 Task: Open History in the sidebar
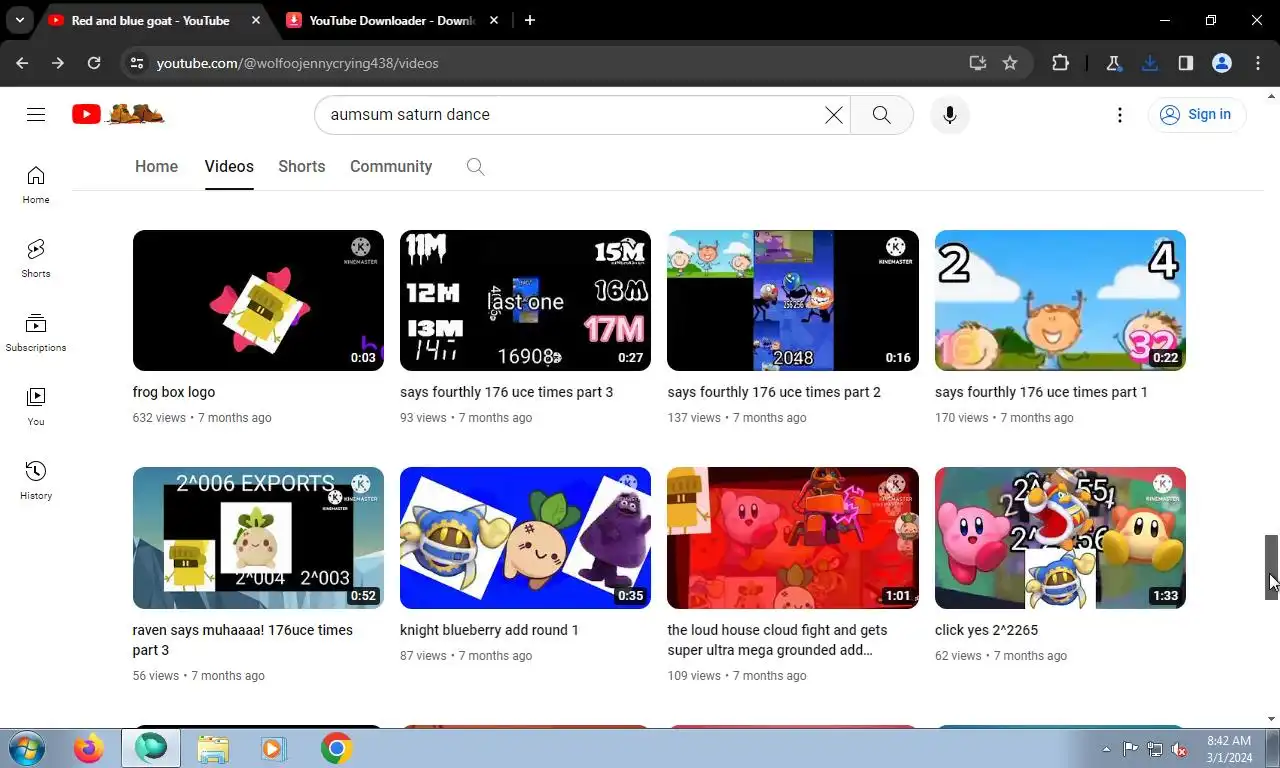(x=36, y=481)
